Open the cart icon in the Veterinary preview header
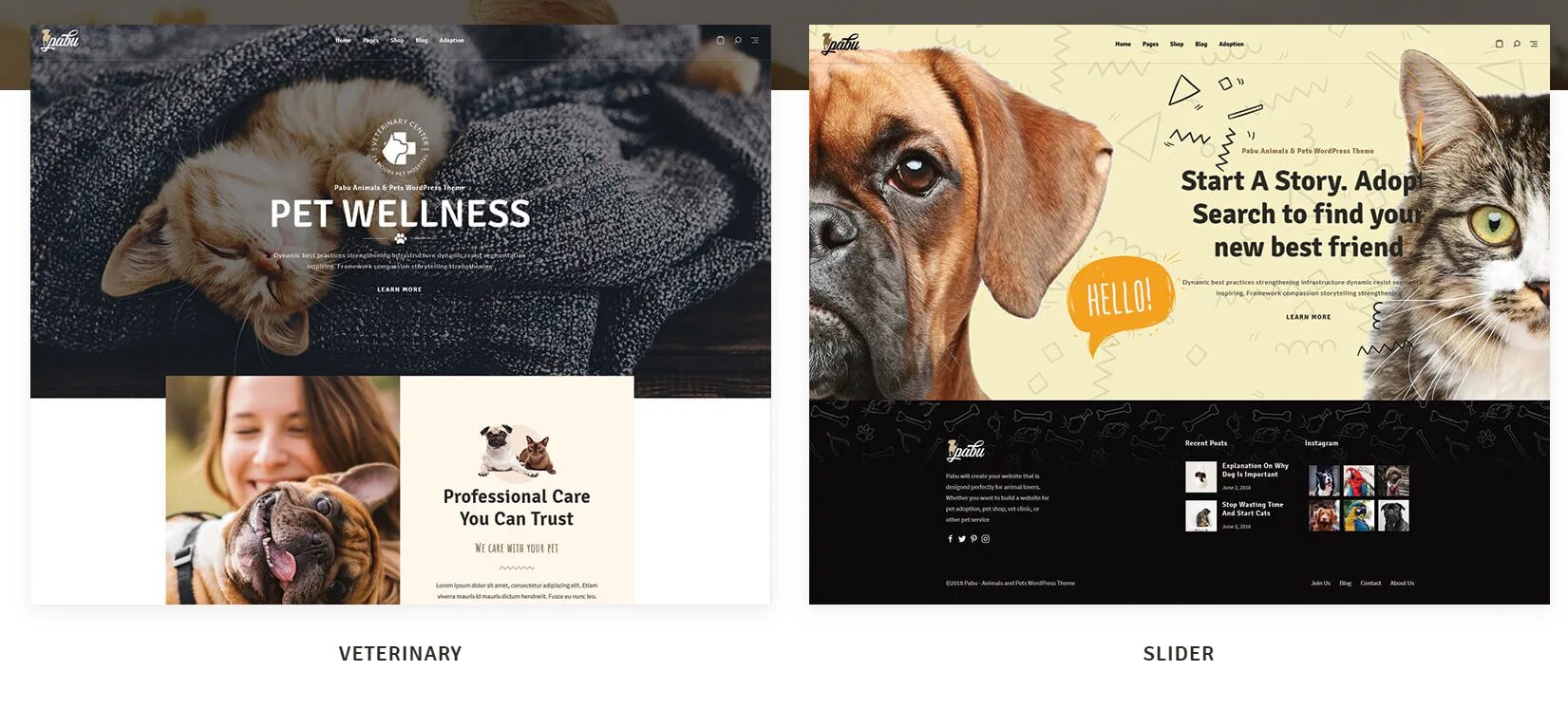This screenshot has height=708, width=1568. [720, 40]
